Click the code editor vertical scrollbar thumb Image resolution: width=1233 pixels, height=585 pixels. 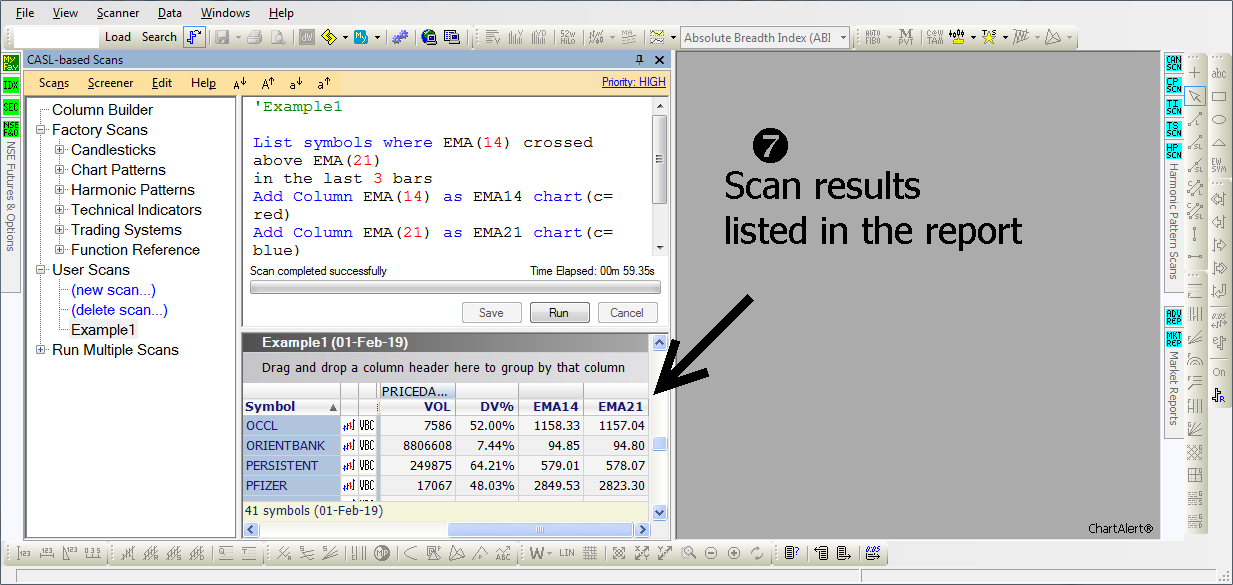click(x=659, y=161)
